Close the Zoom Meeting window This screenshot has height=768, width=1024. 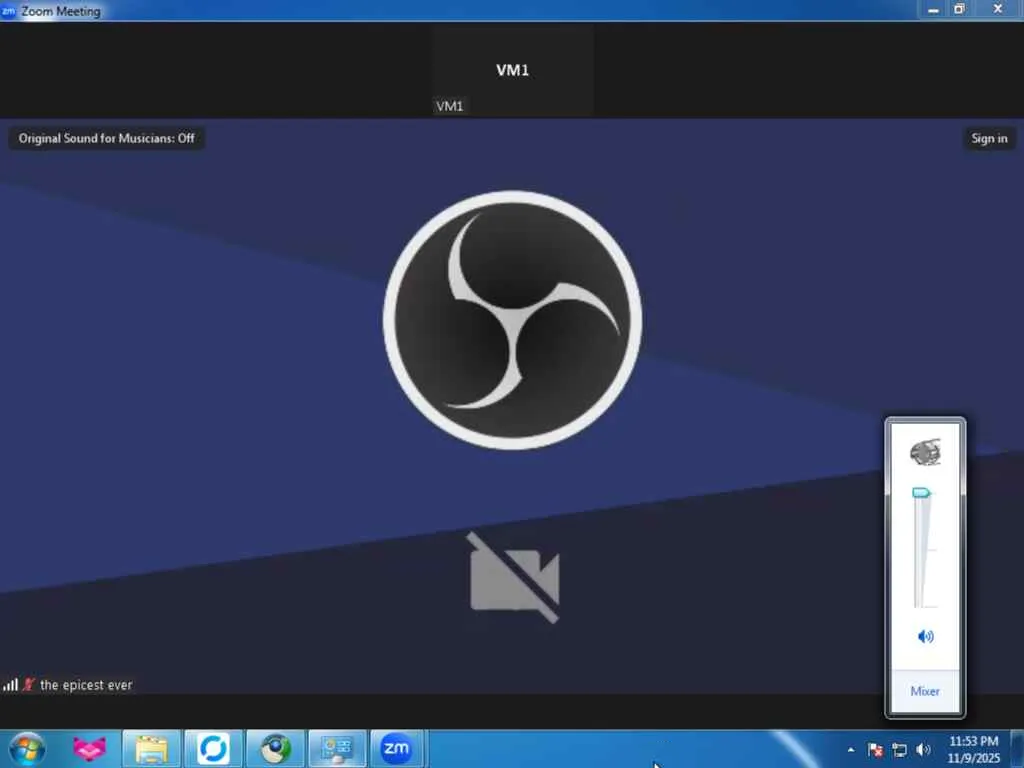pos(997,9)
